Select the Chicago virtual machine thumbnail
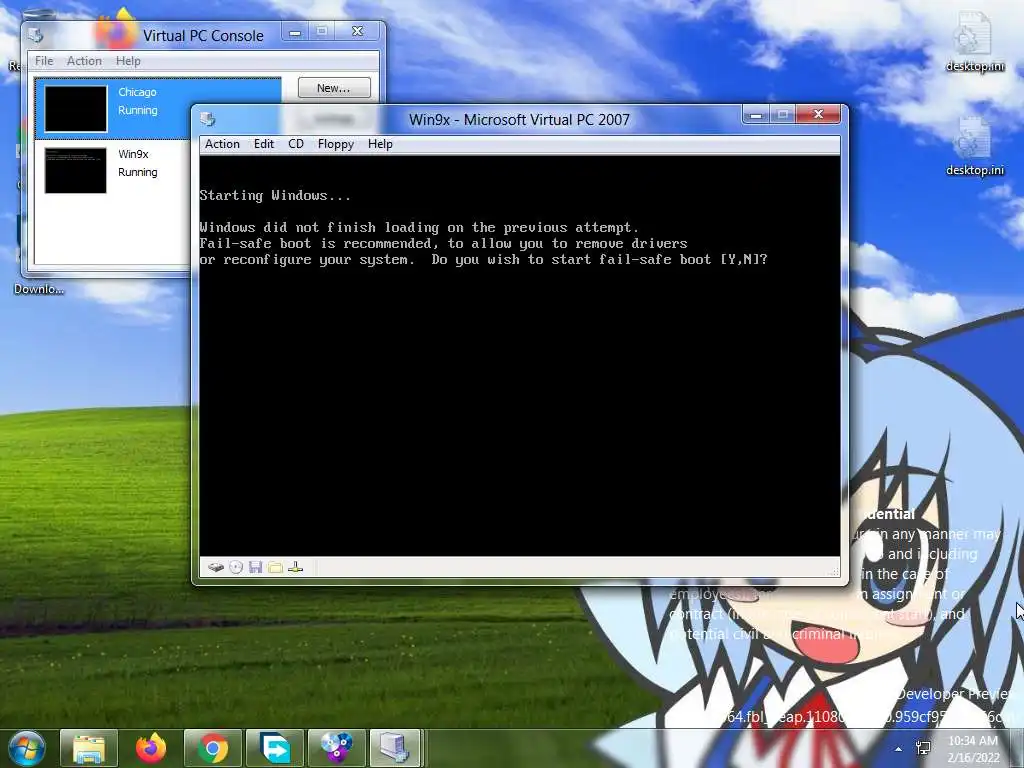Screen dimensions: 1024x768 76,108
